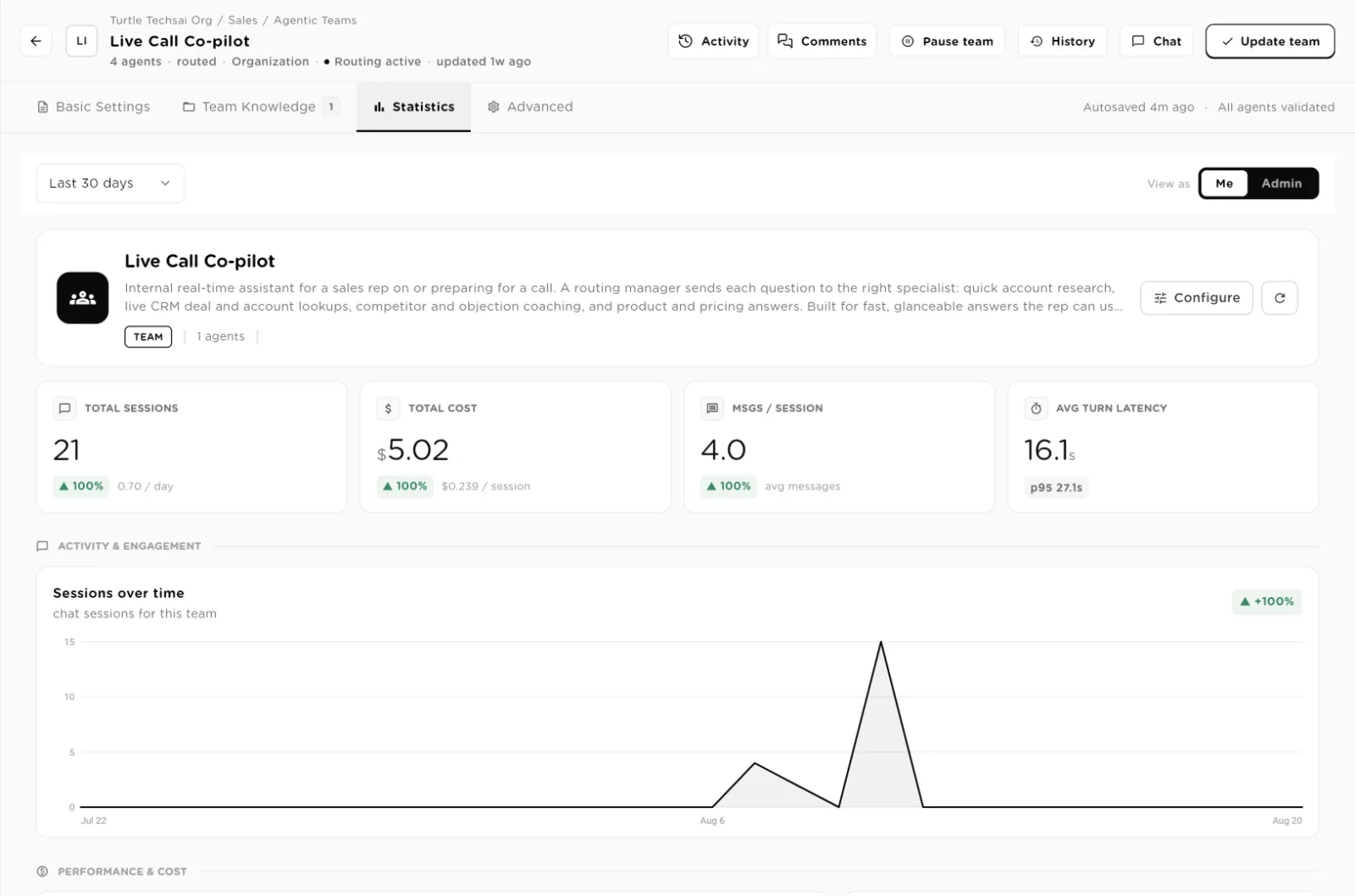
Task: Click the chevron in the date range dropdown
Action: coord(165,183)
